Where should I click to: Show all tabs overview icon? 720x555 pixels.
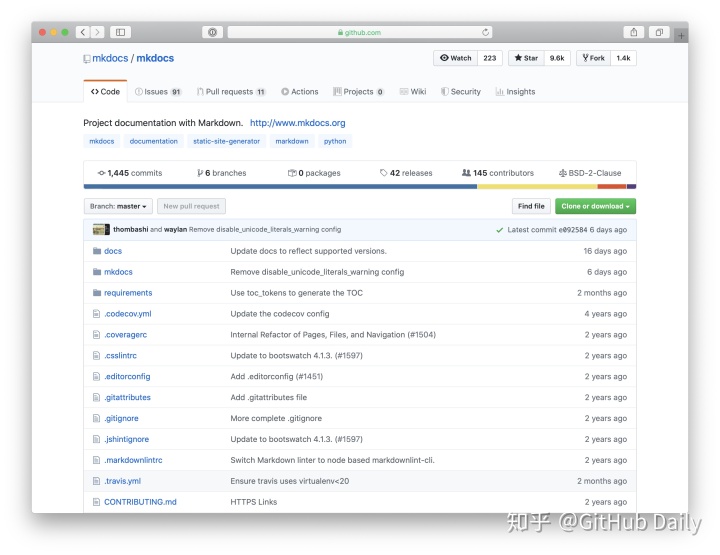point(659,32)
